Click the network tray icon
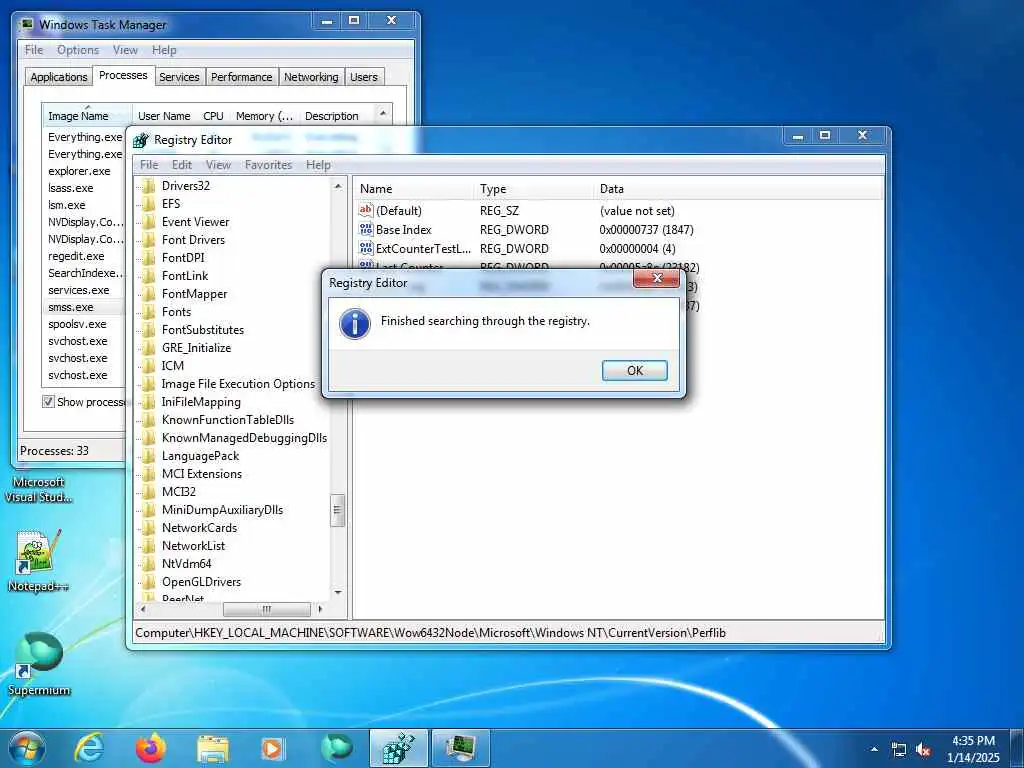Image resolution: width=1024 pixels, height=768 pixels. [899, 750]
